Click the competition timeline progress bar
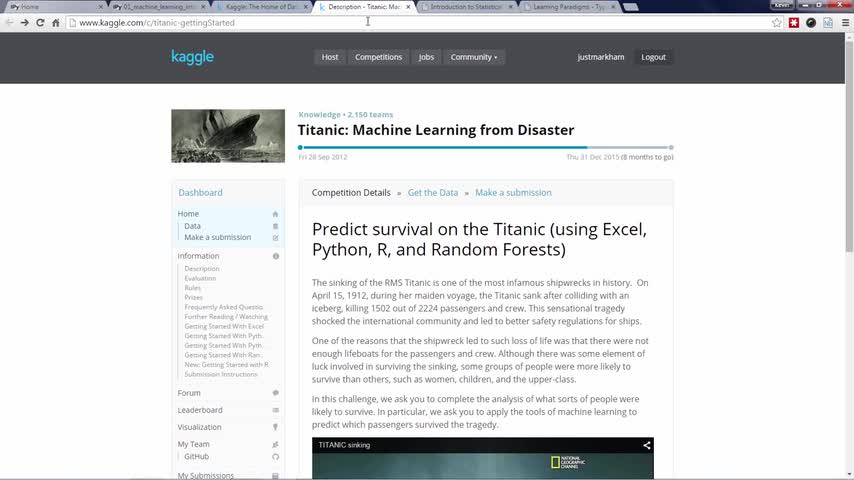Viewport: 854px width, 480px height. click(x=486, y=147)
